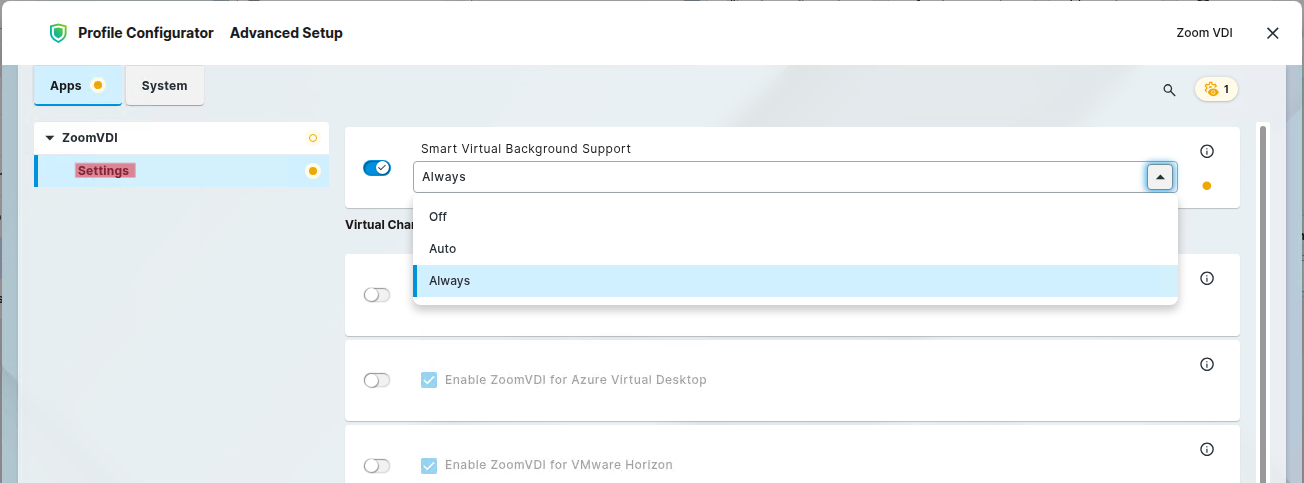Toggle on Azure Virtual Desktop setting switch

[377, 380]
